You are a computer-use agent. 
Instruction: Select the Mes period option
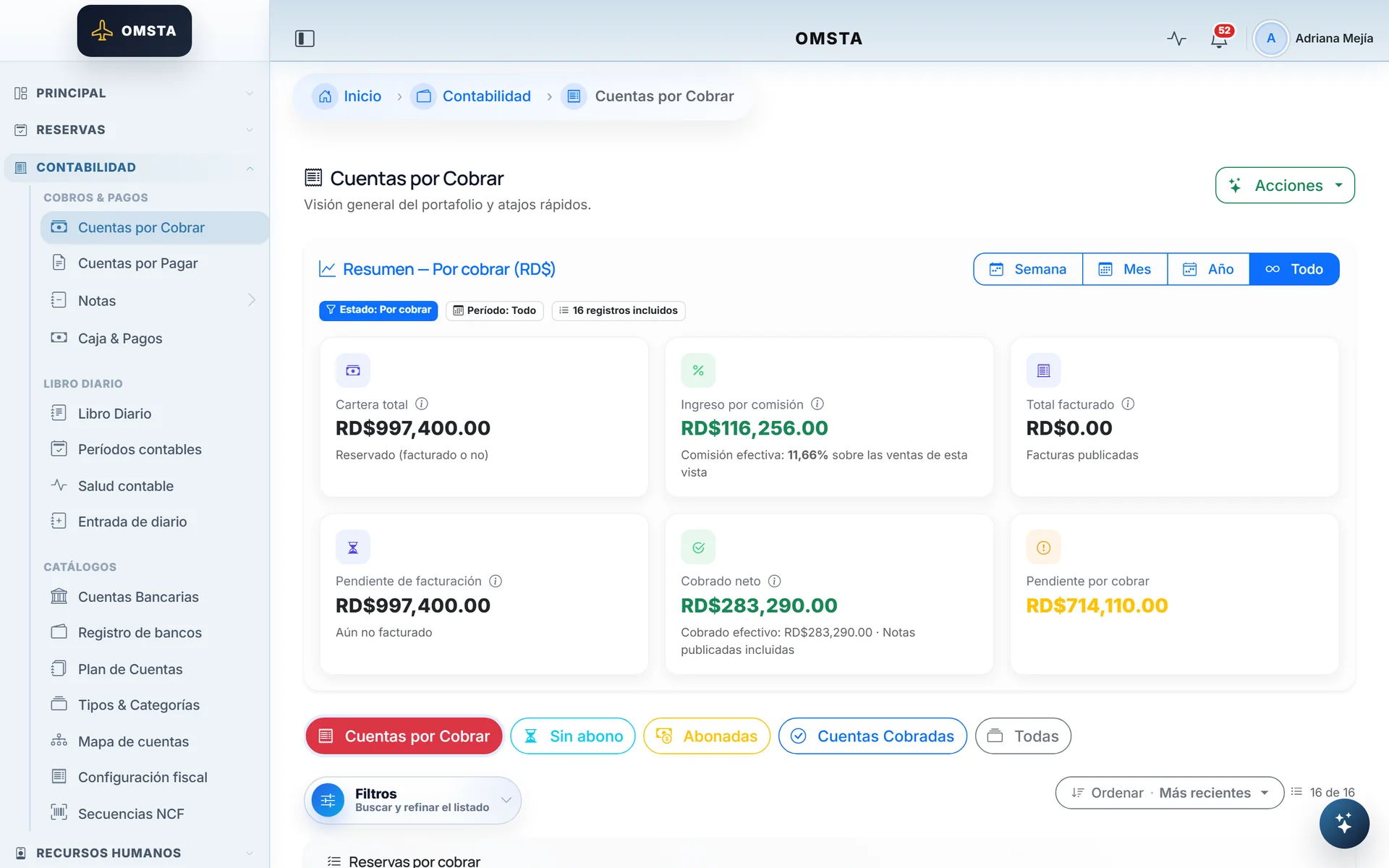[x=1125, y=269]
